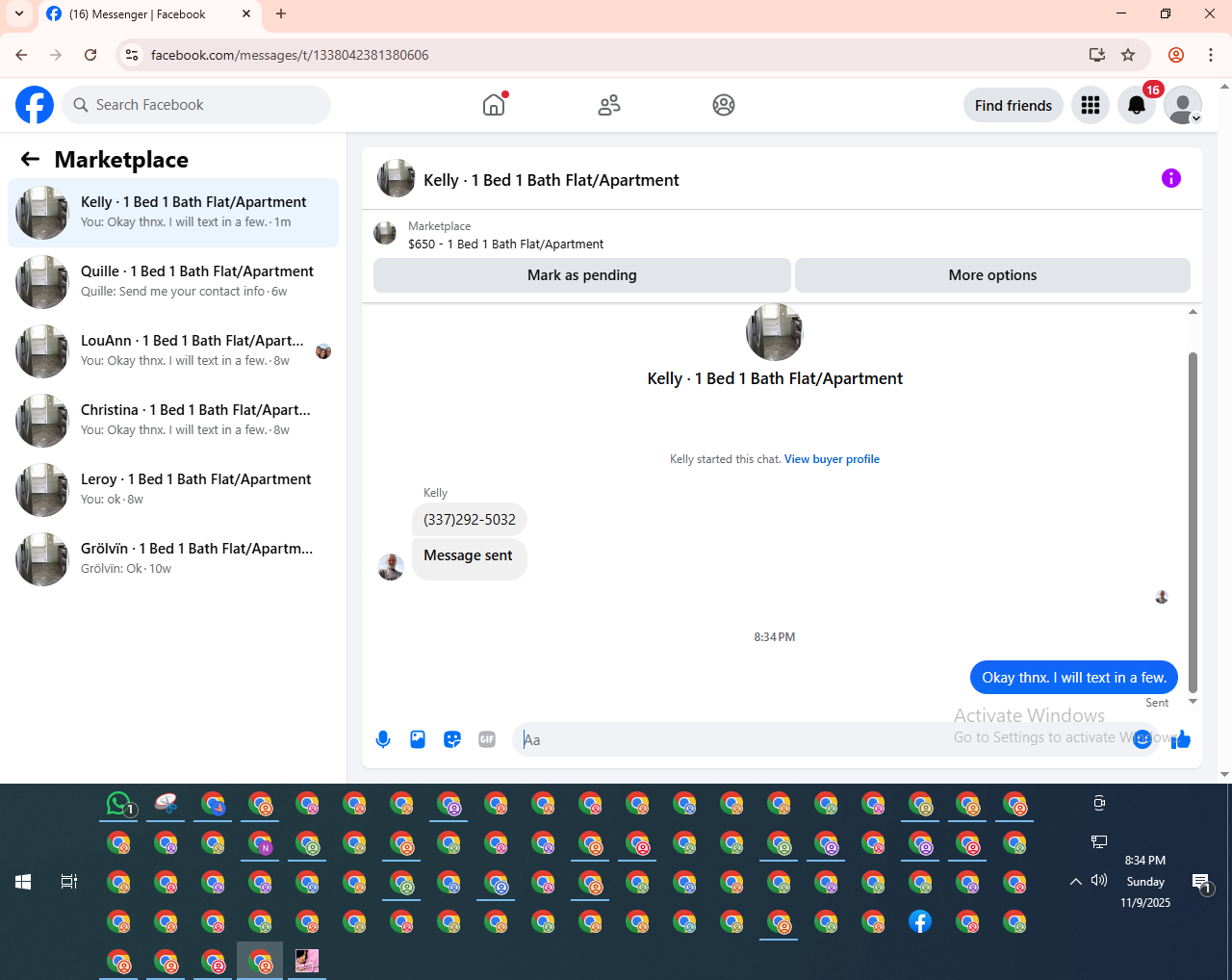Image resolution: width=1232 pixels, height=980 pixels.
Task: Open the browser tab search dropdown
Action: (x=19, y=13)
